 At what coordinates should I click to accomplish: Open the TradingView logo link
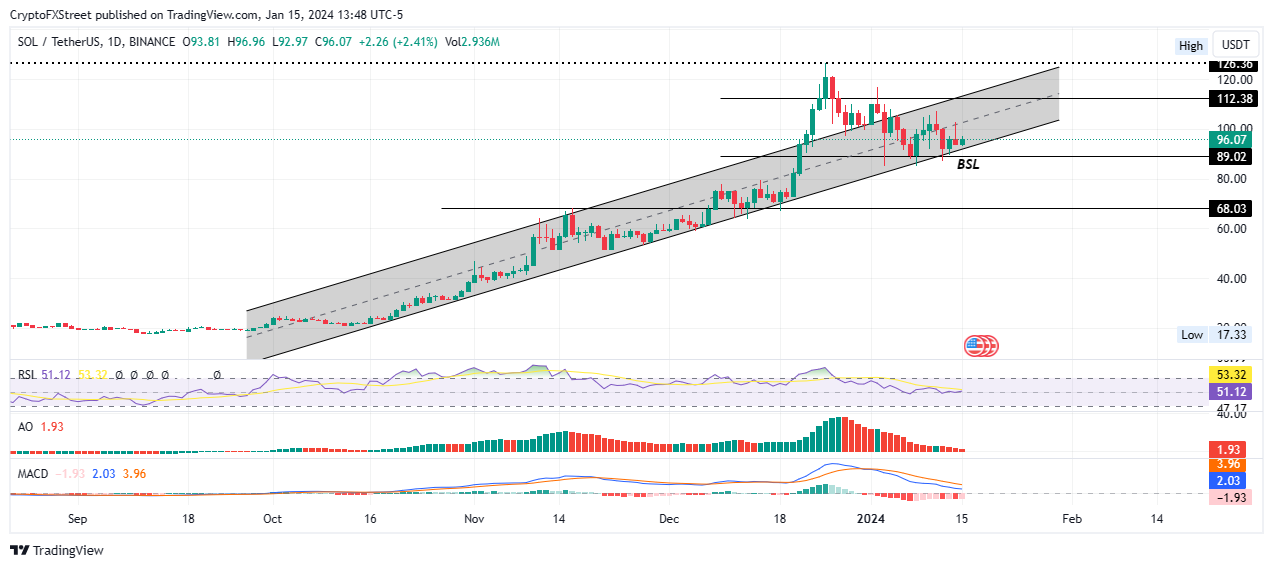click(57, 550)
